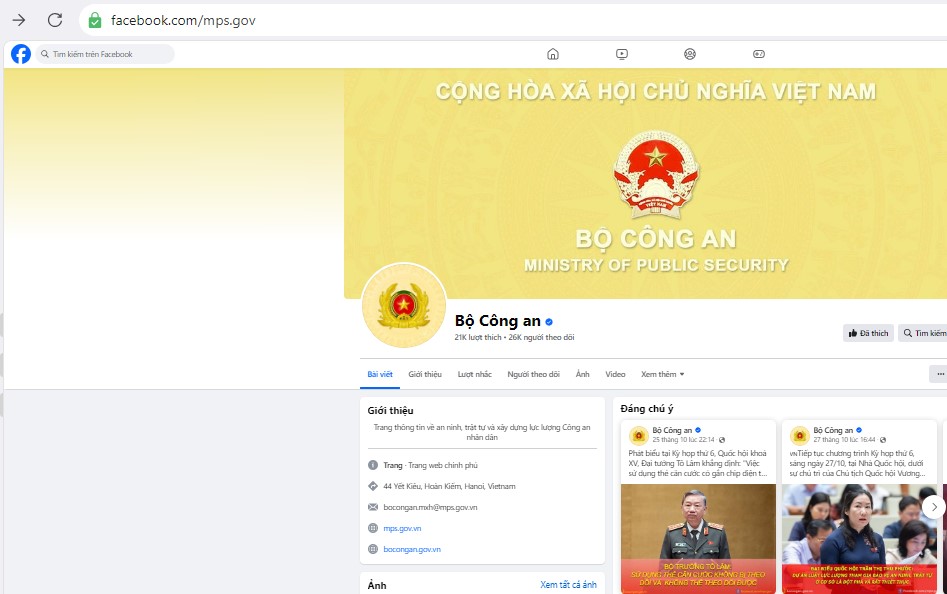Image resolution: width=947 pixels, height=594 pixels.
Task: Click the intro description Trang thông tin về an ninh
Action: [482, 432]
